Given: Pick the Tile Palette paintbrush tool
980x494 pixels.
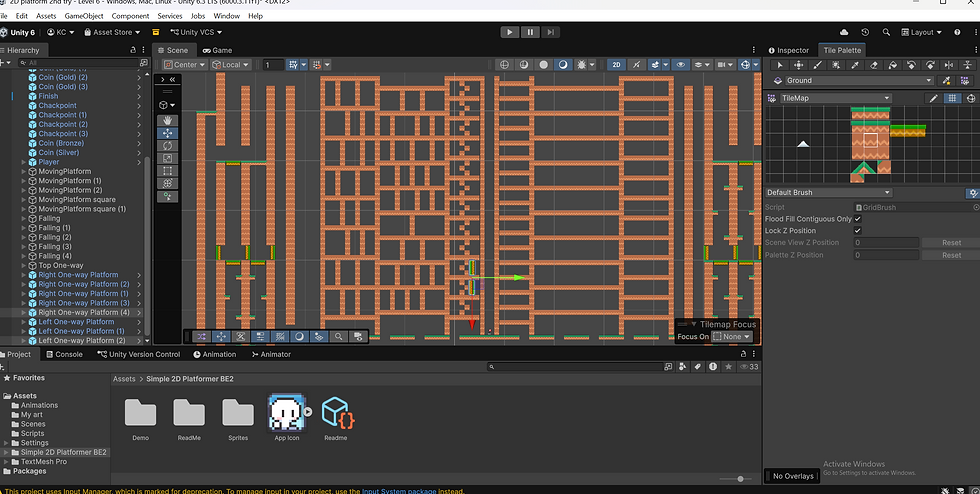Looking at the screenshot, I should [x=817, y=65].
